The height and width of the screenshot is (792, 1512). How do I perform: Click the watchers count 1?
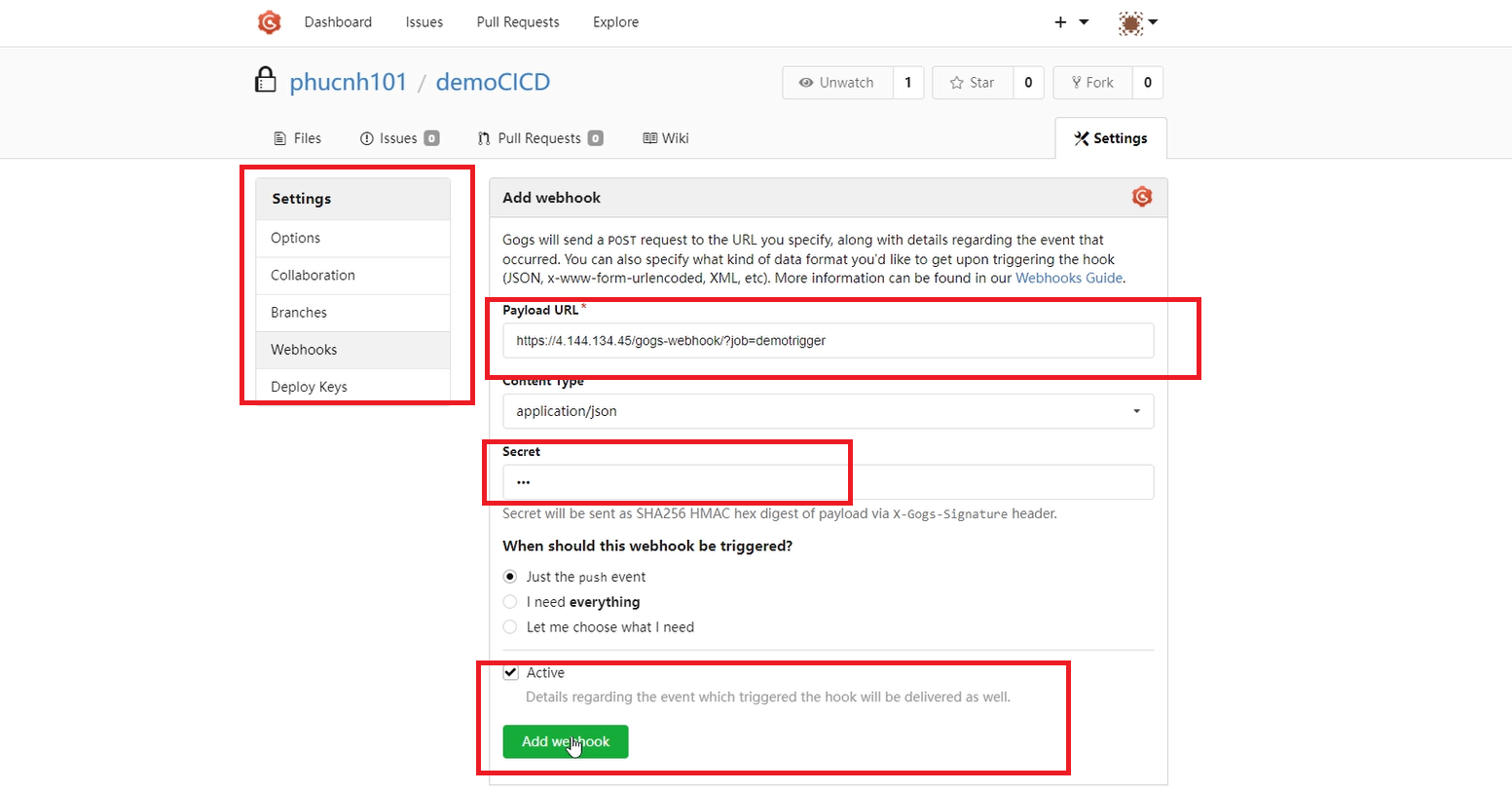[x=908, y=83]
